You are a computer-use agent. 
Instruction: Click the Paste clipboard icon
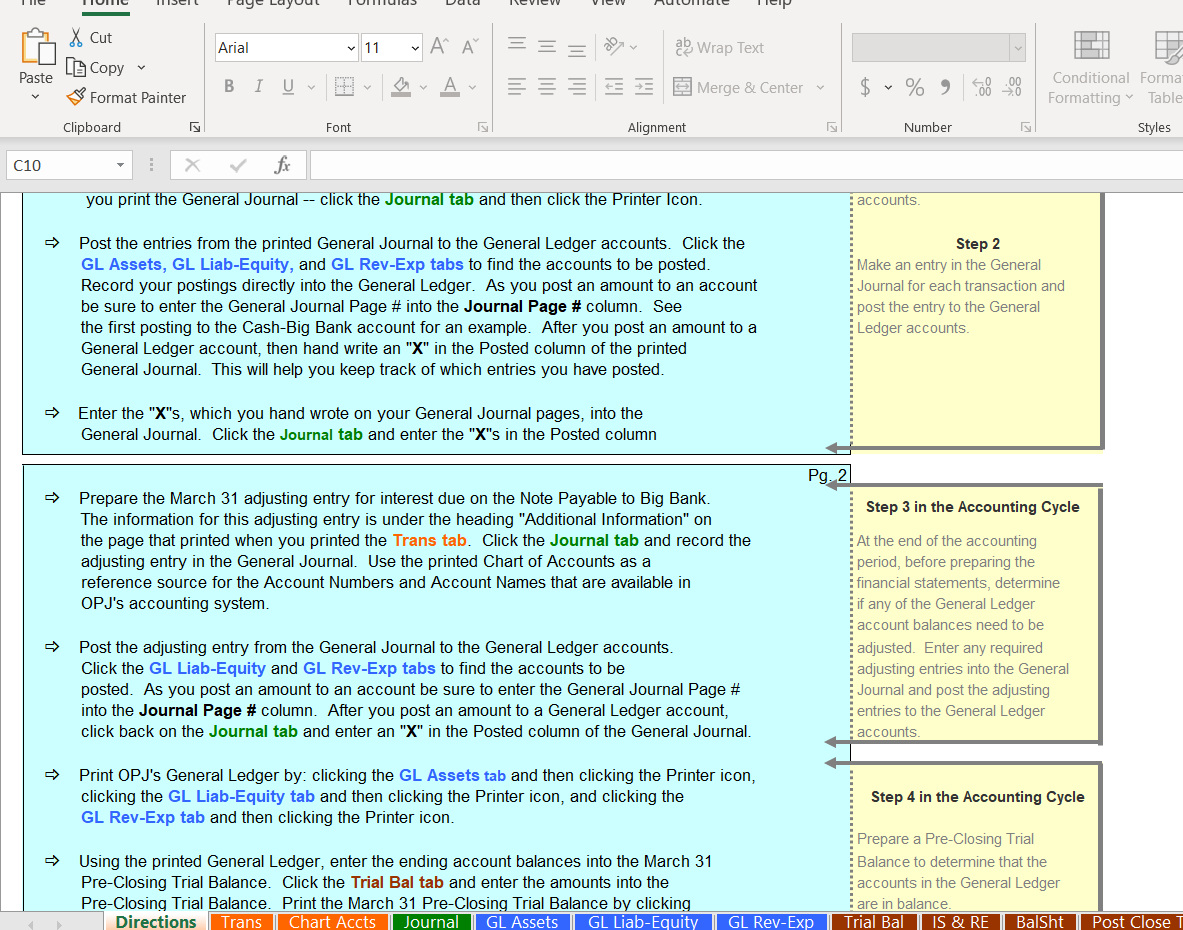pos(36,47)
